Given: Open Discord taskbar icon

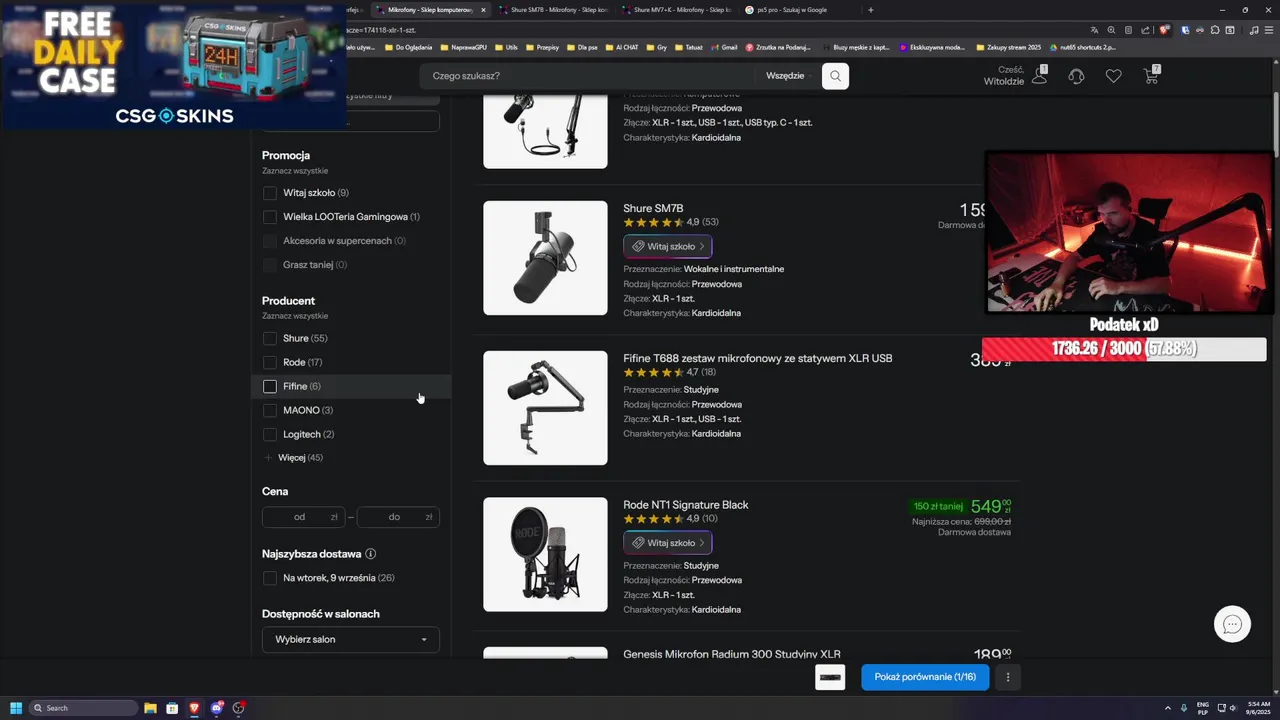Looking at the screenshot, I should [x=216, y=708].
